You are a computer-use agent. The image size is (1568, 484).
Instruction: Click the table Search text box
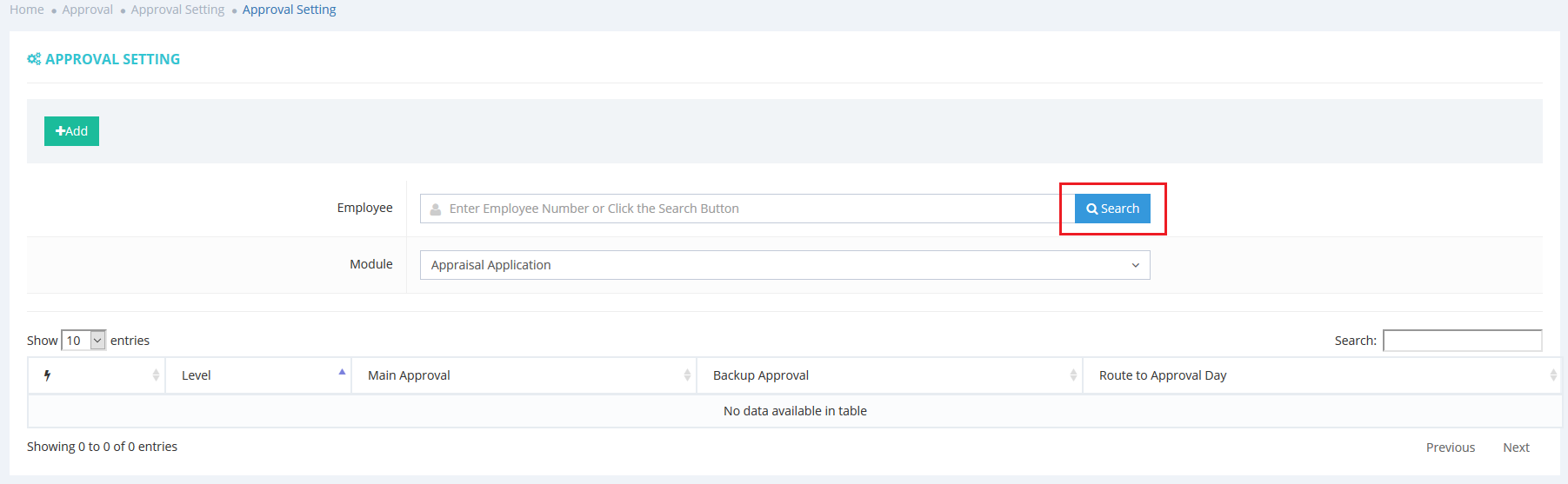pos(1462,341)
